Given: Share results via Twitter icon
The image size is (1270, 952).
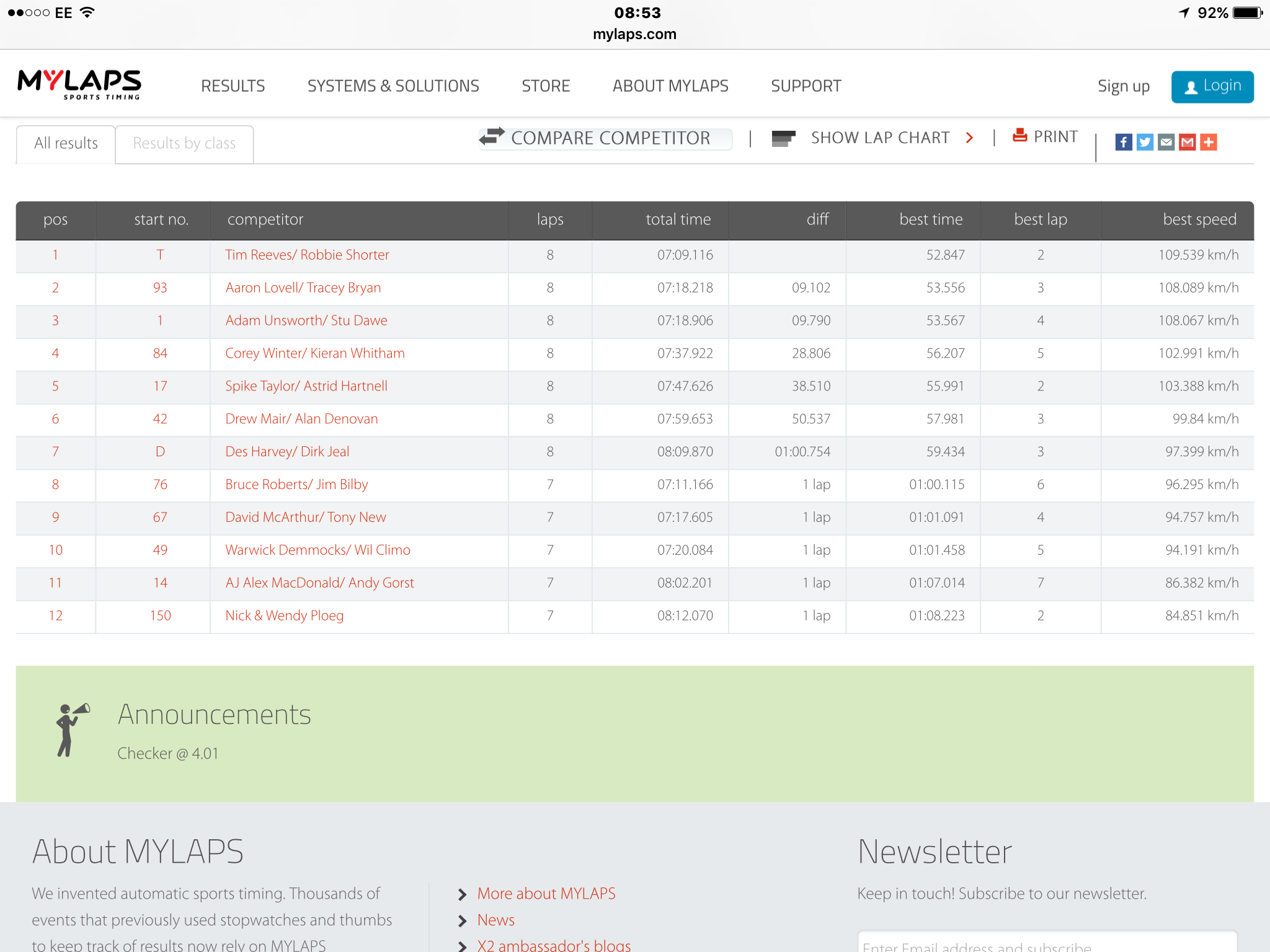Looking at the screenshot, I should (x=1145, y=142).
